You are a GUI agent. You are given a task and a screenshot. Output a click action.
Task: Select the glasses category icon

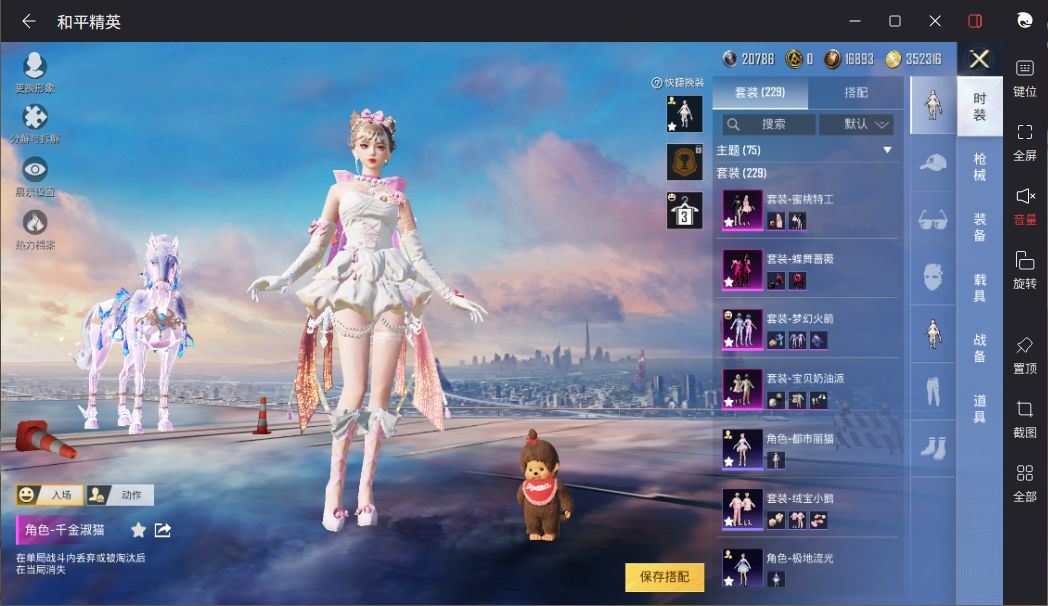pyautogui.click(x=932, y=219)
